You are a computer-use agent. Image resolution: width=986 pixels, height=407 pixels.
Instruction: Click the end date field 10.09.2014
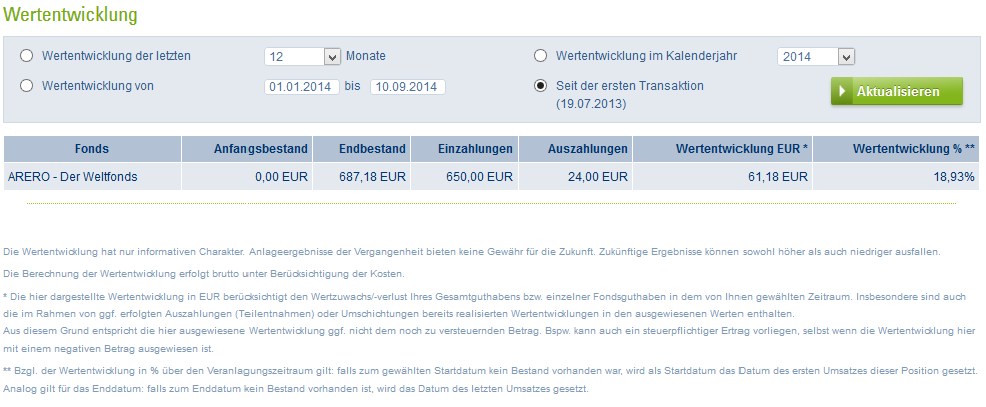[407, 87]
